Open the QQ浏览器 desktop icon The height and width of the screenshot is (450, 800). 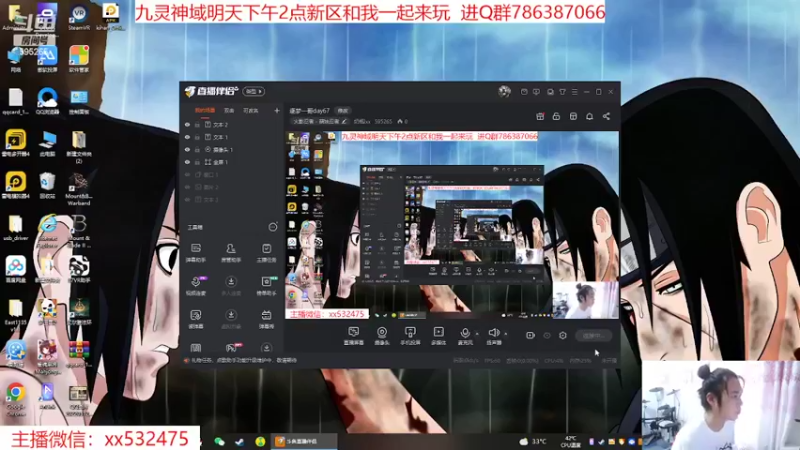tap(47, 101)
